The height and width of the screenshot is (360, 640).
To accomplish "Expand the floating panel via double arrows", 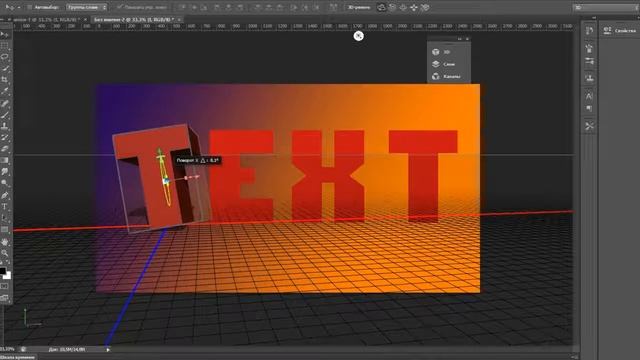I will click(460, 39).
